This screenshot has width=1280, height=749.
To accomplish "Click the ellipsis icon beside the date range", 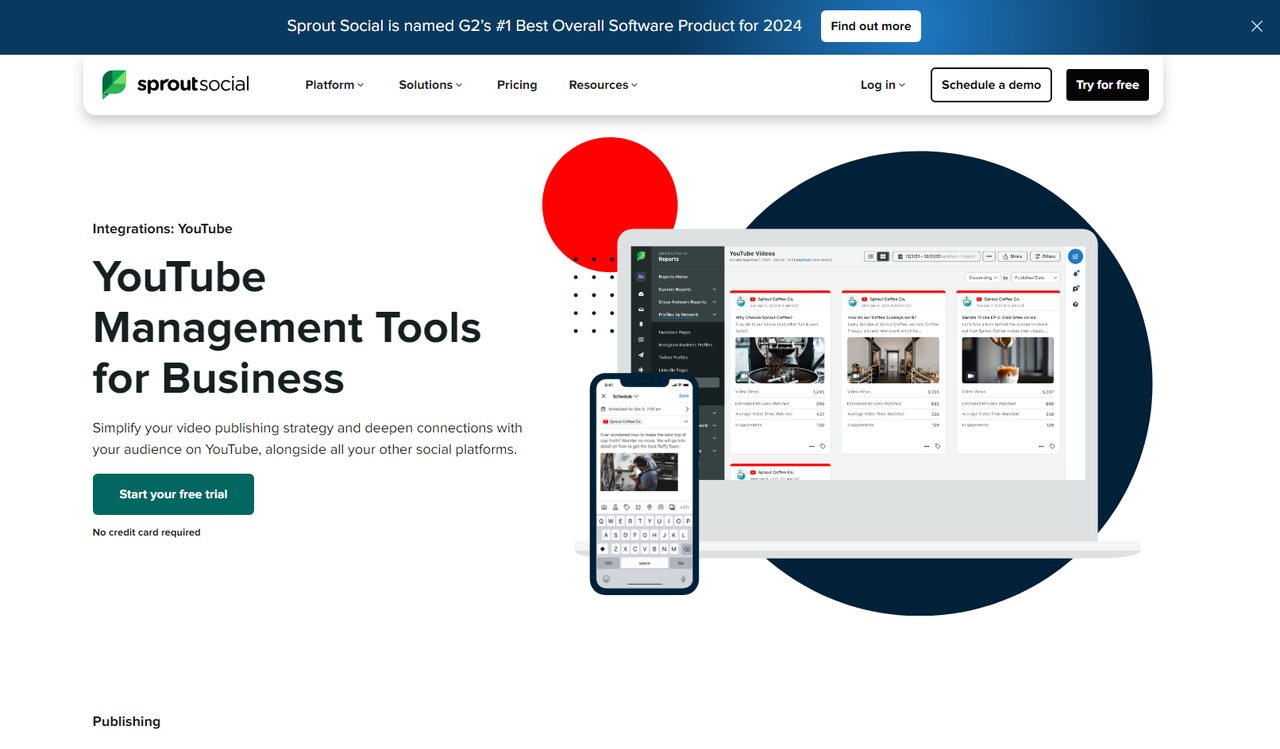I will (x=989, y=256).
